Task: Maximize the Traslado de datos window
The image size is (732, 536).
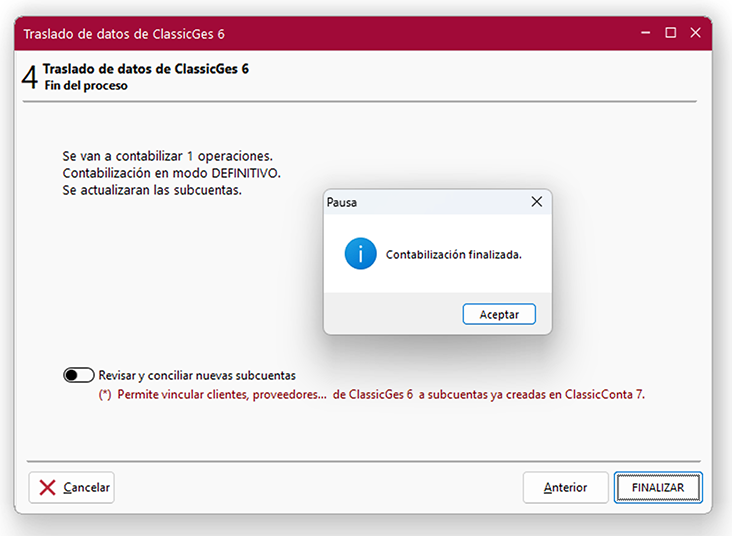Action: click(670, 33)
